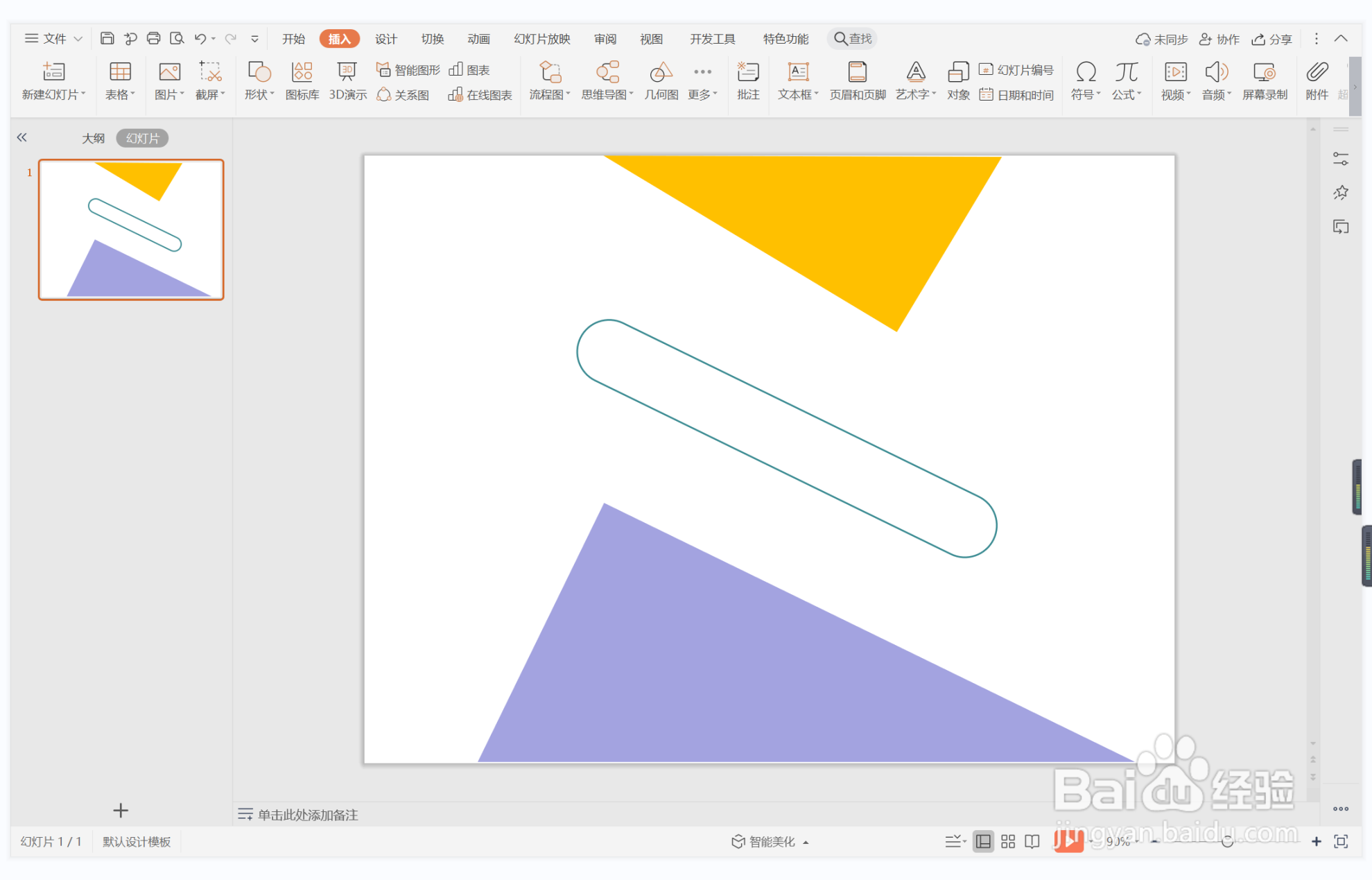The image size is (1372, 880).
Task: Switch the panel to Outline (大纲) view
Action: (94, 138)
